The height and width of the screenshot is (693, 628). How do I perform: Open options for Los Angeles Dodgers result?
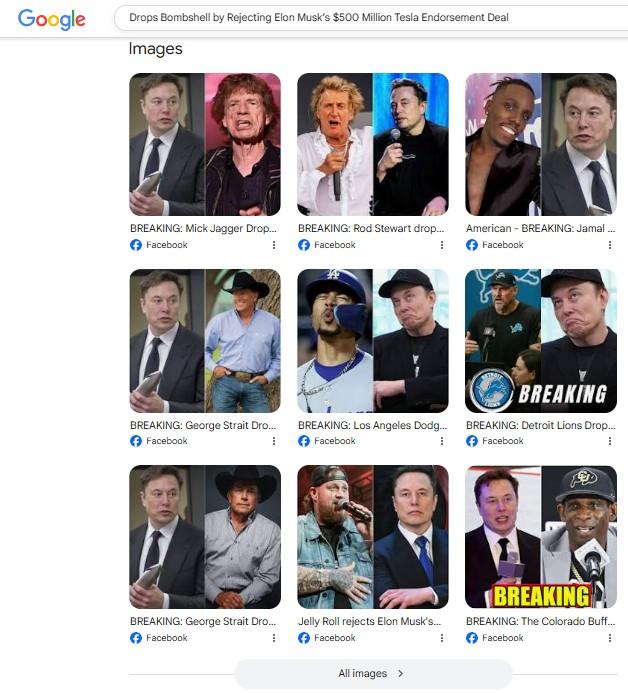(442, 441)
